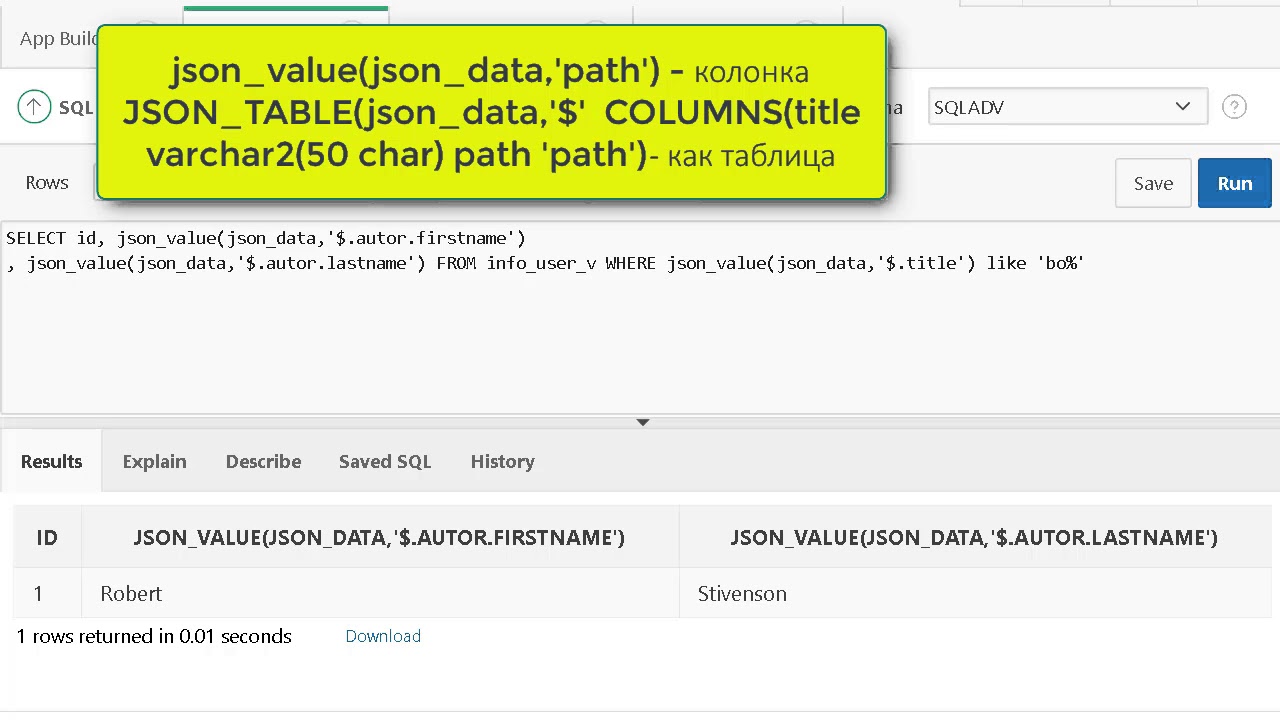Viewport: 1280px width, 720px height.
Task: Select the Stivenson cell
Action: pos(974,594)
